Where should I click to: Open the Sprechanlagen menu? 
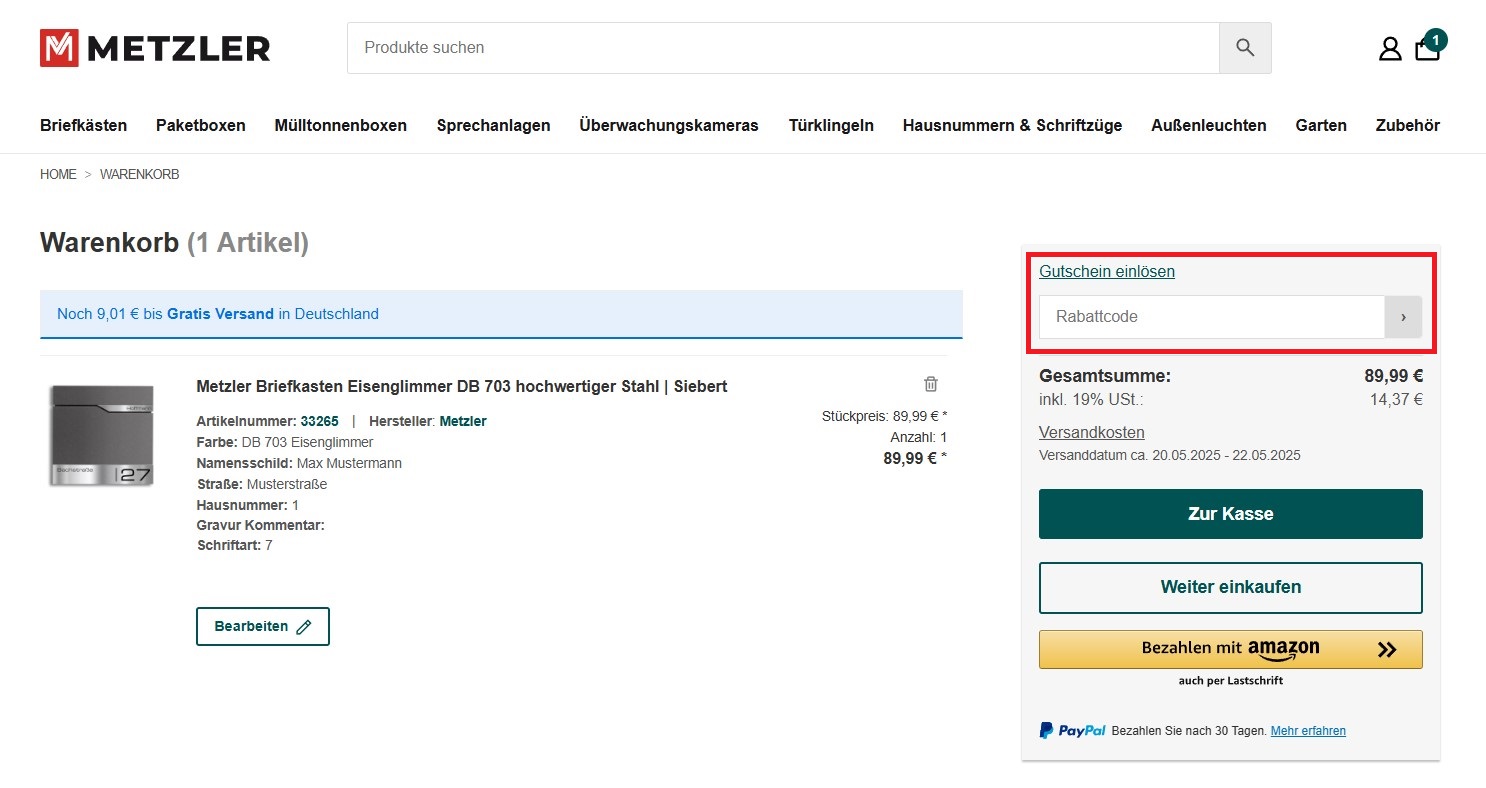point(494,126)
